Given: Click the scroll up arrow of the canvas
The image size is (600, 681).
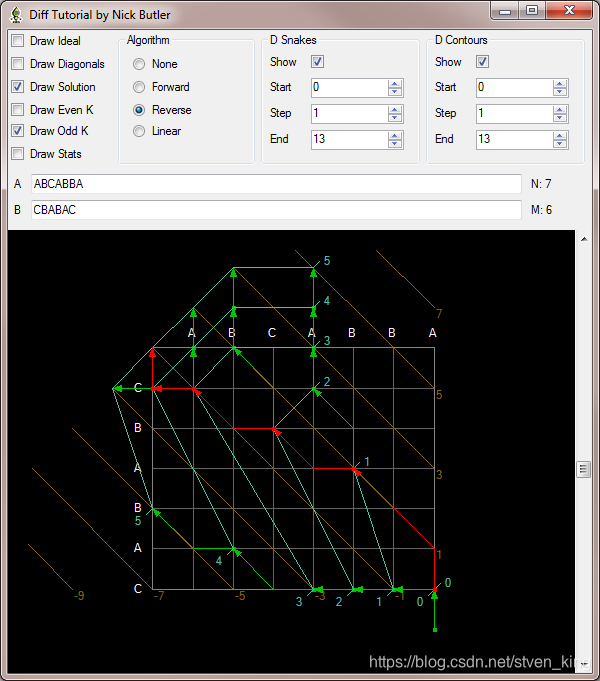Looking at the screenshot, I should pos(584,239).
